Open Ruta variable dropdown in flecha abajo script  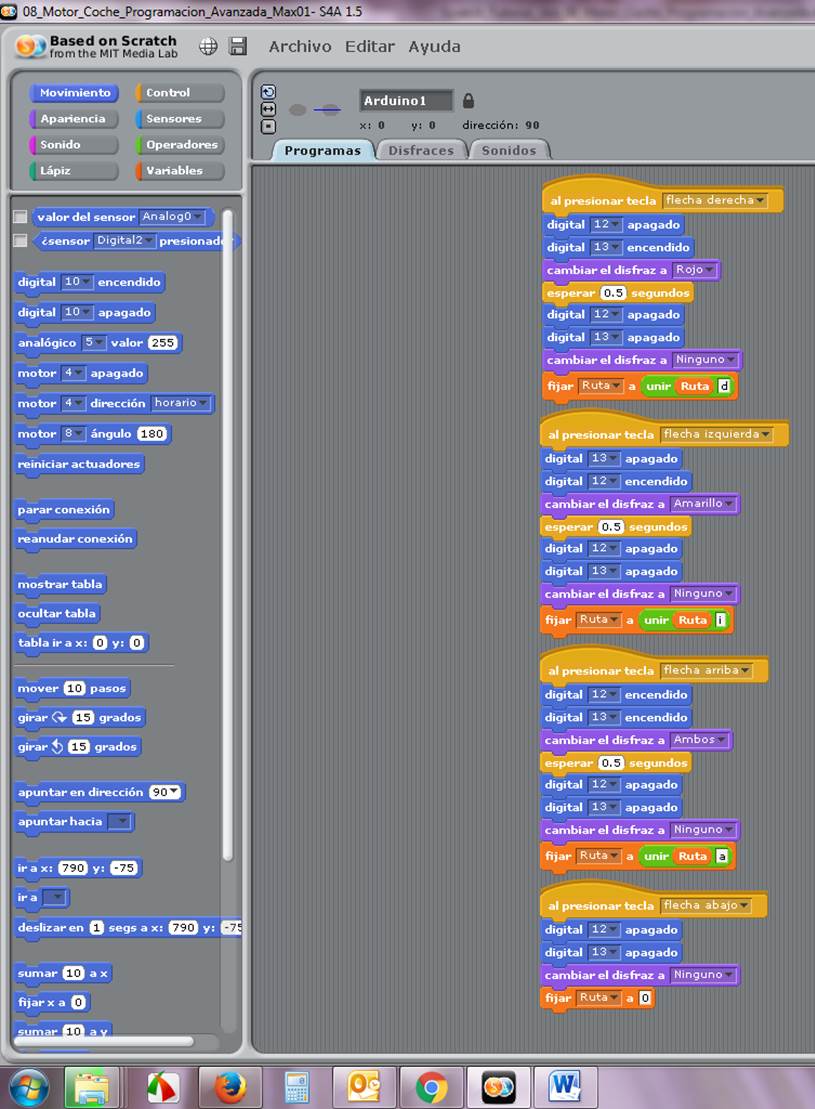[599, 998]
